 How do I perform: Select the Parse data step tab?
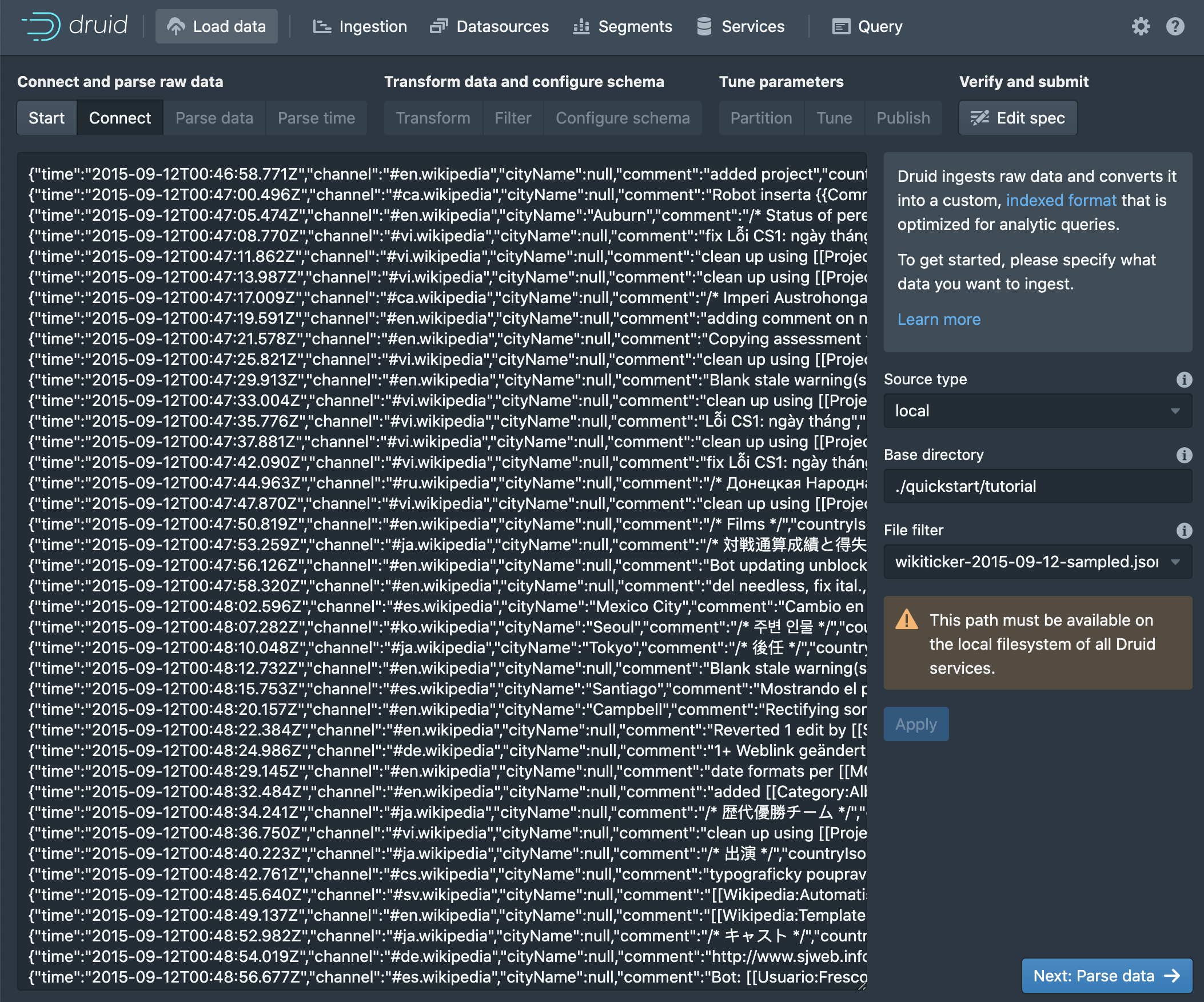pos(214,118)
